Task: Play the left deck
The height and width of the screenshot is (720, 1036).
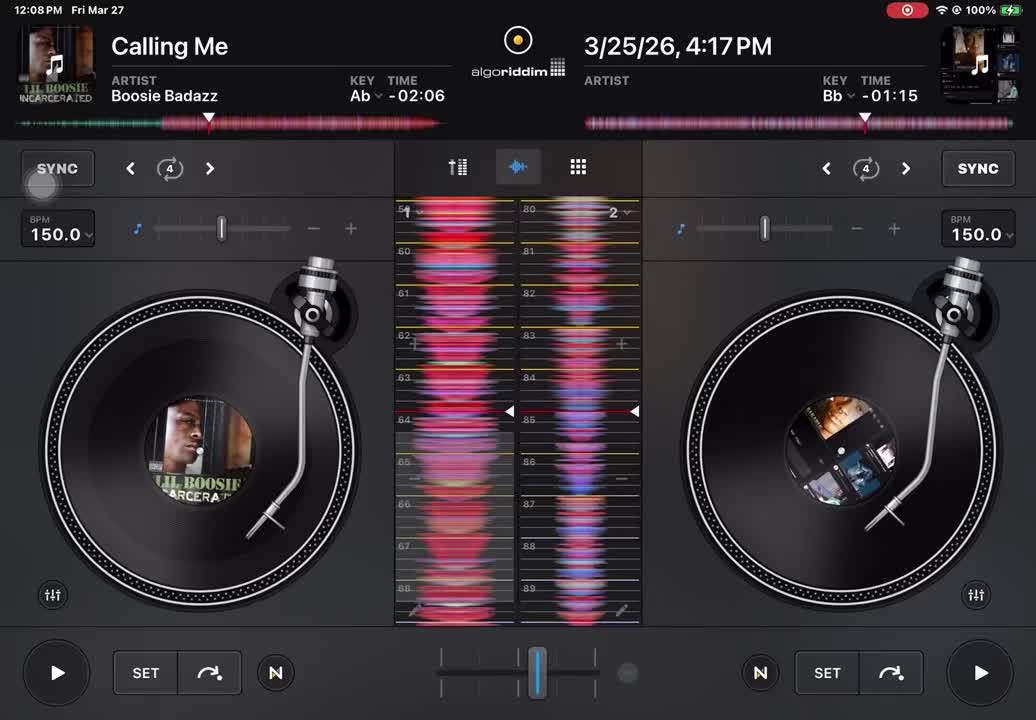Action: pos(57,672)
